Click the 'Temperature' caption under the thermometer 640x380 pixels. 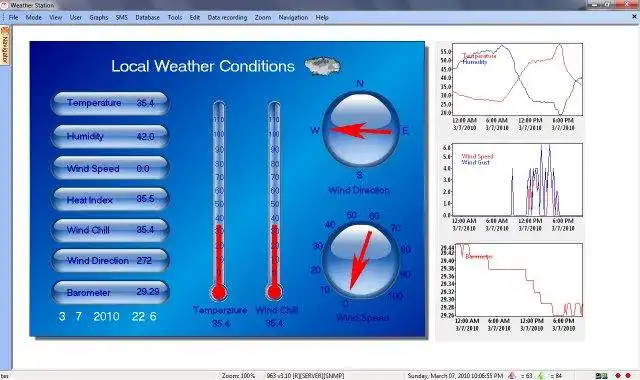coord(220,310)
